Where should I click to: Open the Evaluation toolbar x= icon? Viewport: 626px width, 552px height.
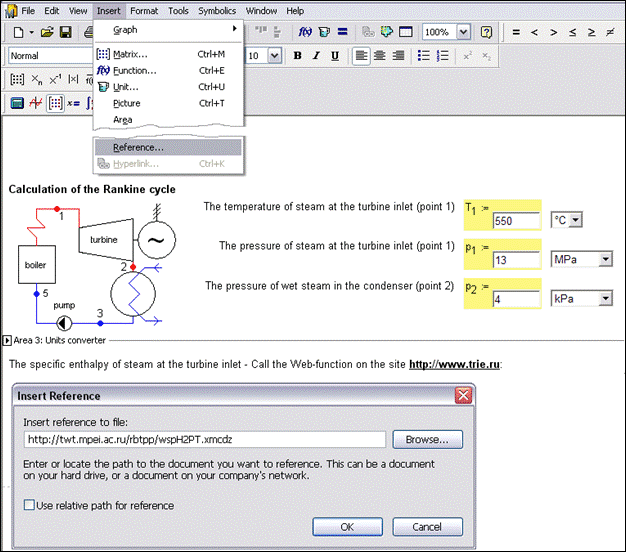tap(73, 103)
